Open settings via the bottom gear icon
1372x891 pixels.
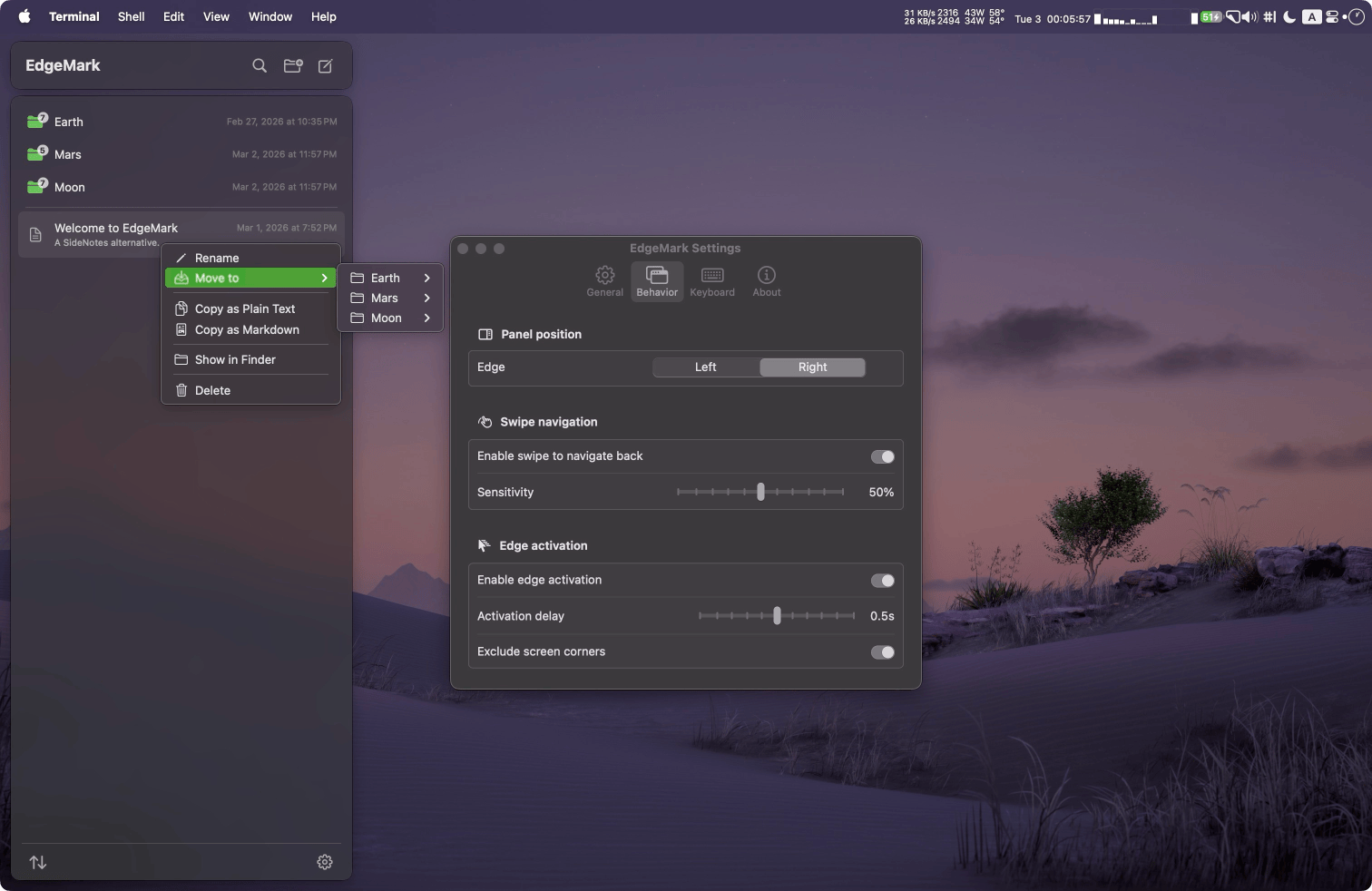pyautogui.click(x=325, y=862)
